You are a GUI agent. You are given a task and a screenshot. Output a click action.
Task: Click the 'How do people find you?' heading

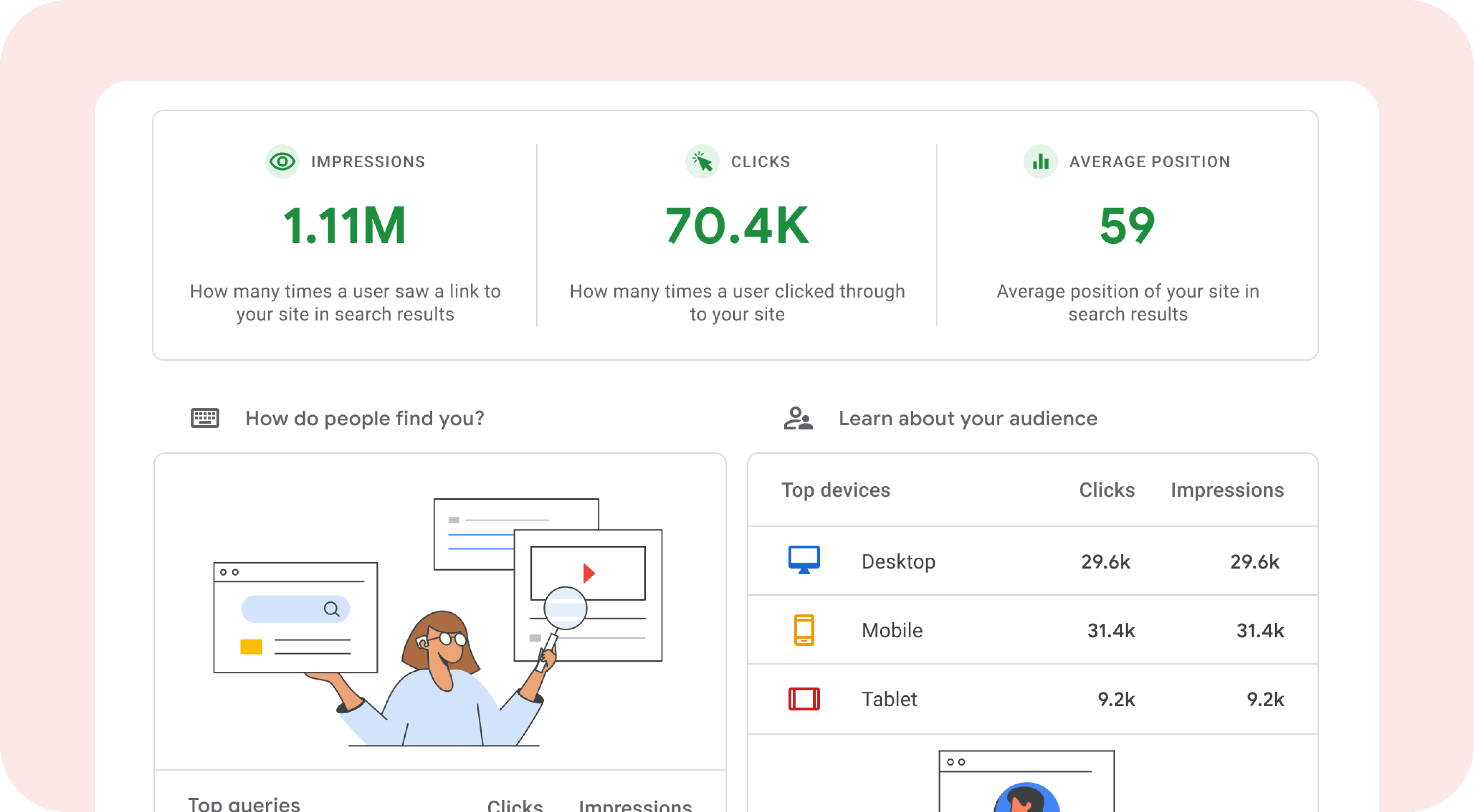[x=364, y=418]
